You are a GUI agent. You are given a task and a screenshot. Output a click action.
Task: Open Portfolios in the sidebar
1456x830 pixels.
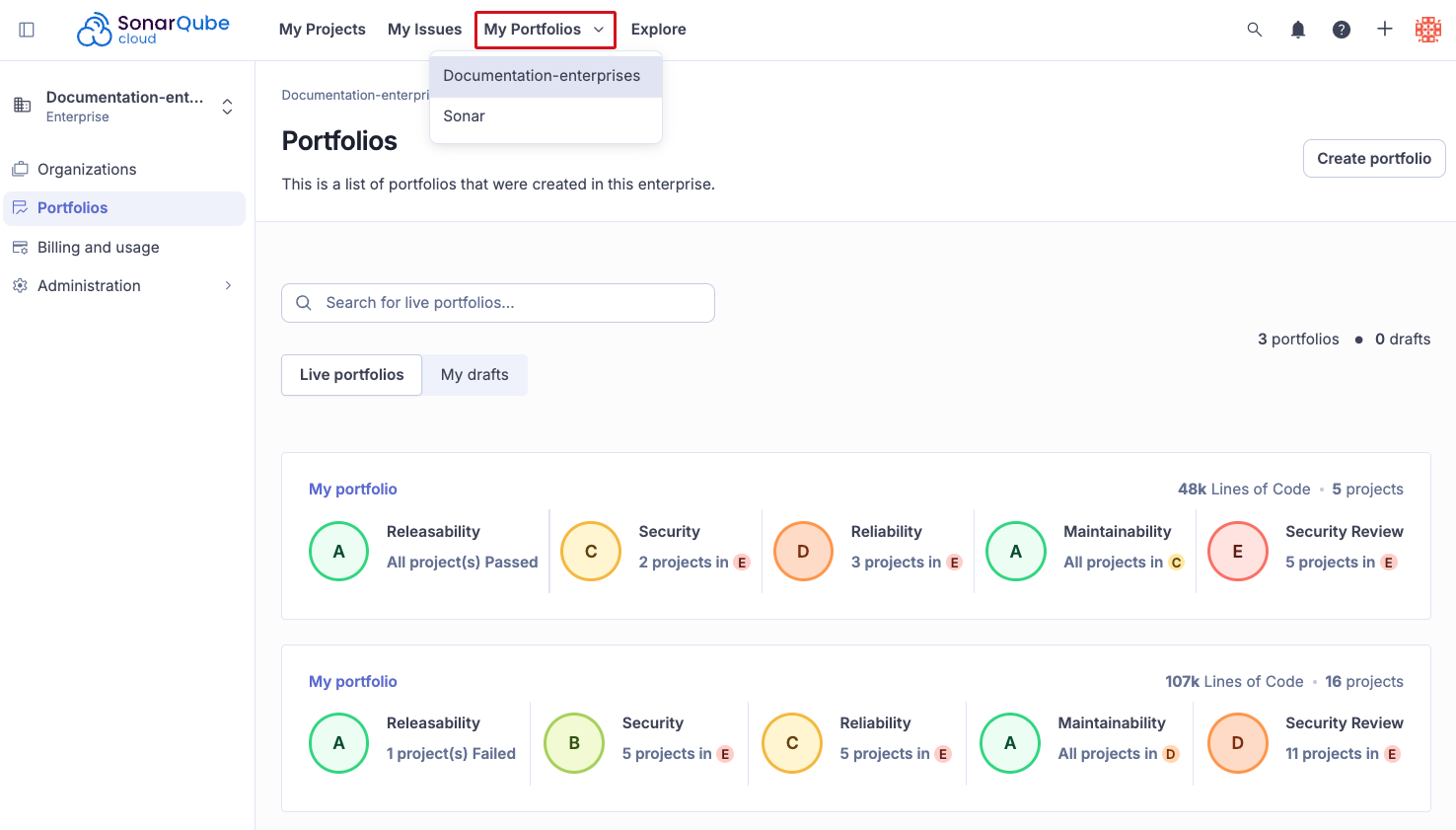[124, 207]
